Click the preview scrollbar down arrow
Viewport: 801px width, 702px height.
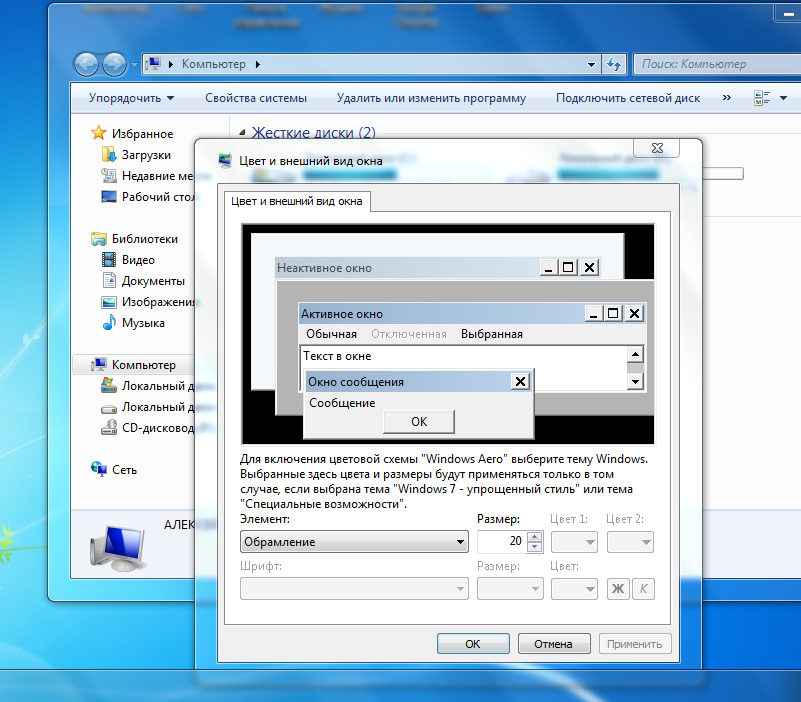(635, 381)
